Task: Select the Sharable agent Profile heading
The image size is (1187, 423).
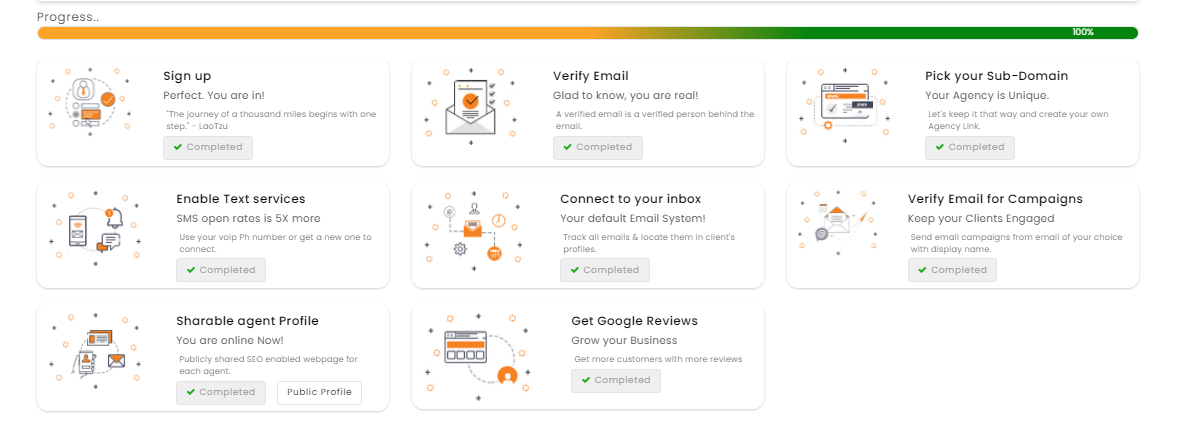Action: [248, 321]
